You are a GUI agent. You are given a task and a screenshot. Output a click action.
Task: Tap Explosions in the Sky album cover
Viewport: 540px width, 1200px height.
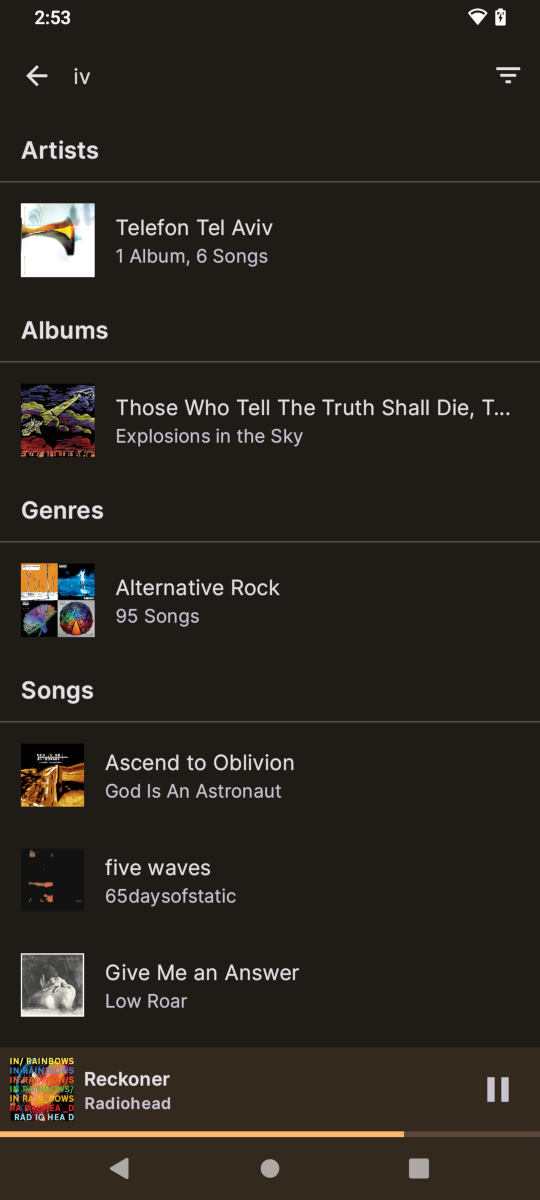58,420
